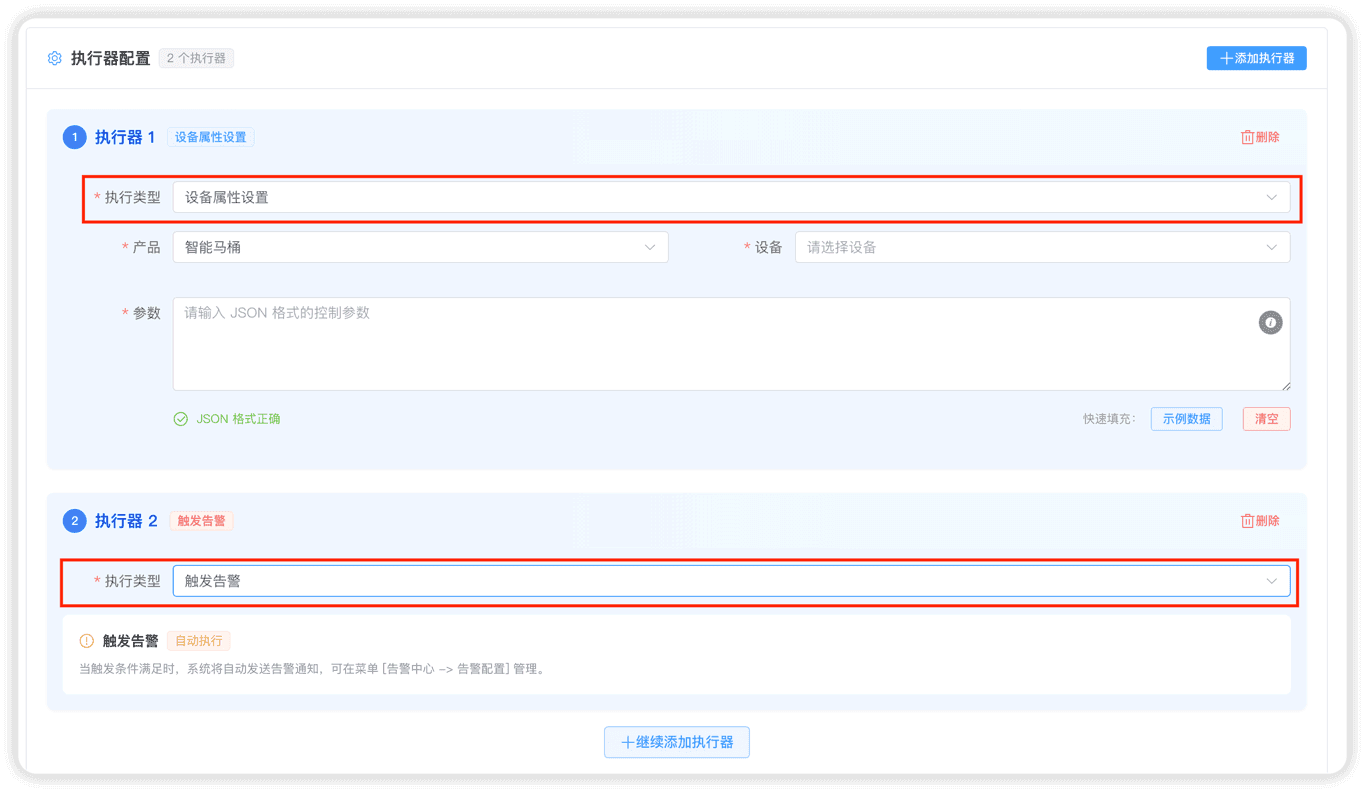
Task: Click the gear icon beside 执行器配置
Action: (x=55, y=58)
